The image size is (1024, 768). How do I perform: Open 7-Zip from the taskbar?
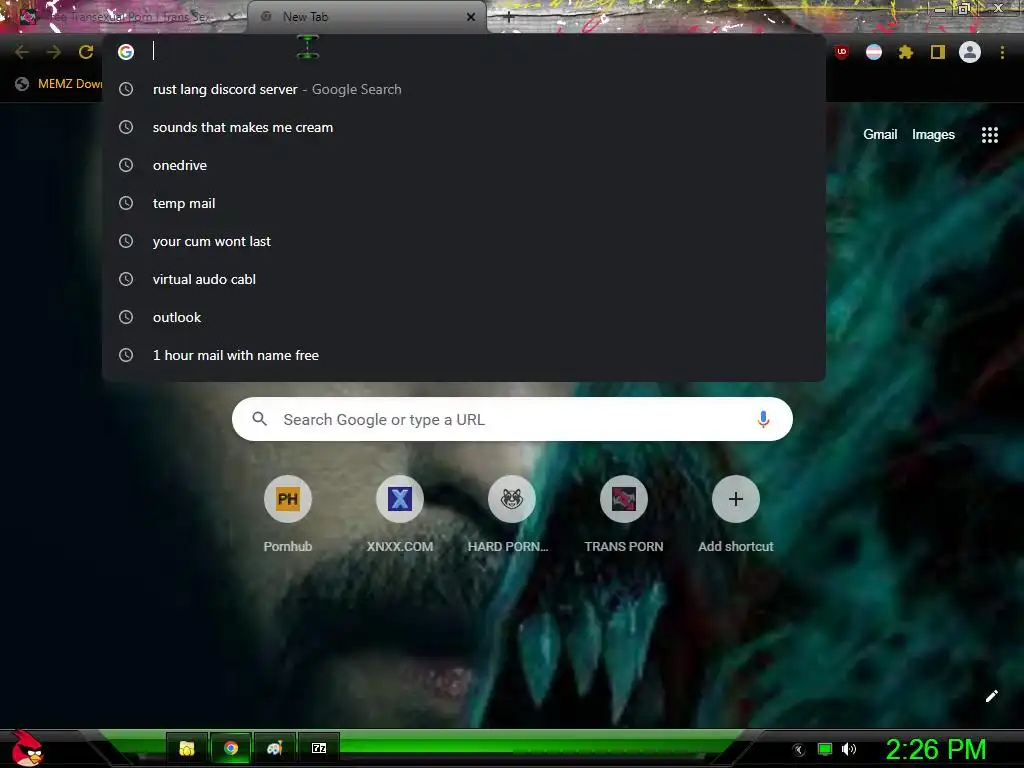coord(319,748)
